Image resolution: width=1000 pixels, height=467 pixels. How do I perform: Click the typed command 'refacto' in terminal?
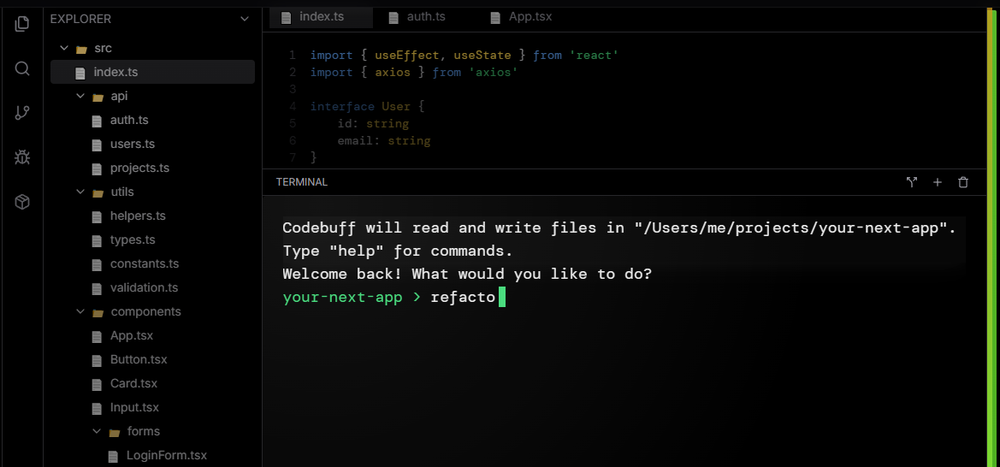pyautogui.click(x=463, y=298)
